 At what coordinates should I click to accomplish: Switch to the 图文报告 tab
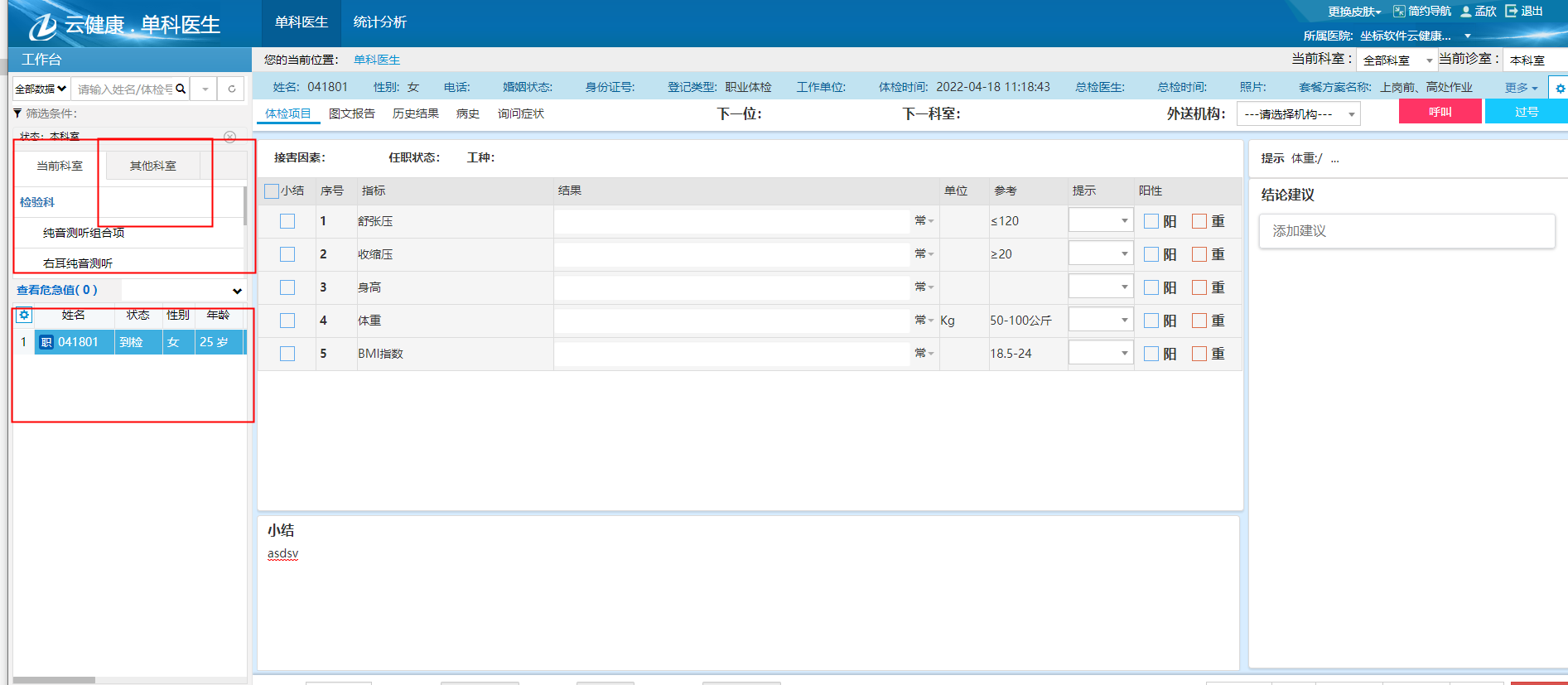(x=352, y=113)
